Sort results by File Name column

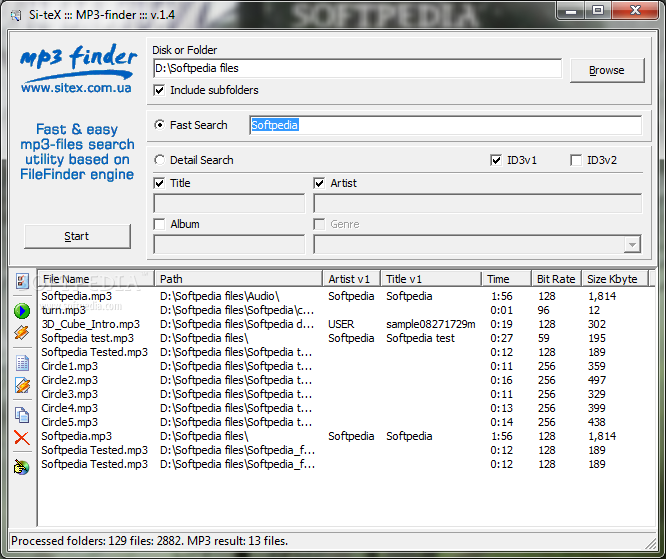pos(96,279)
